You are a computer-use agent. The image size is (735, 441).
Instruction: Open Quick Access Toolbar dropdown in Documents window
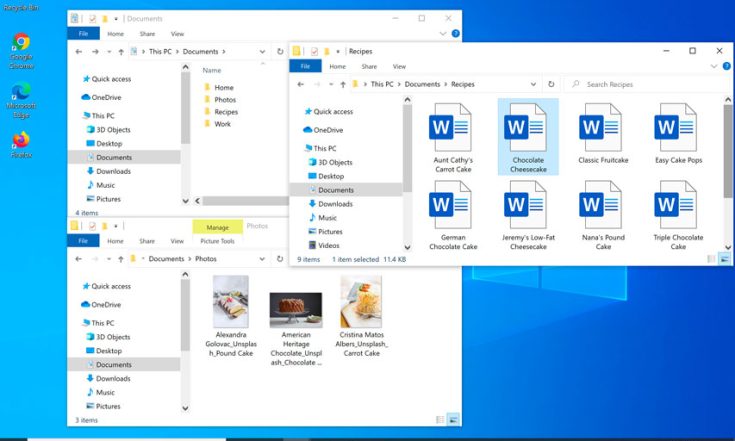(118, 18)
